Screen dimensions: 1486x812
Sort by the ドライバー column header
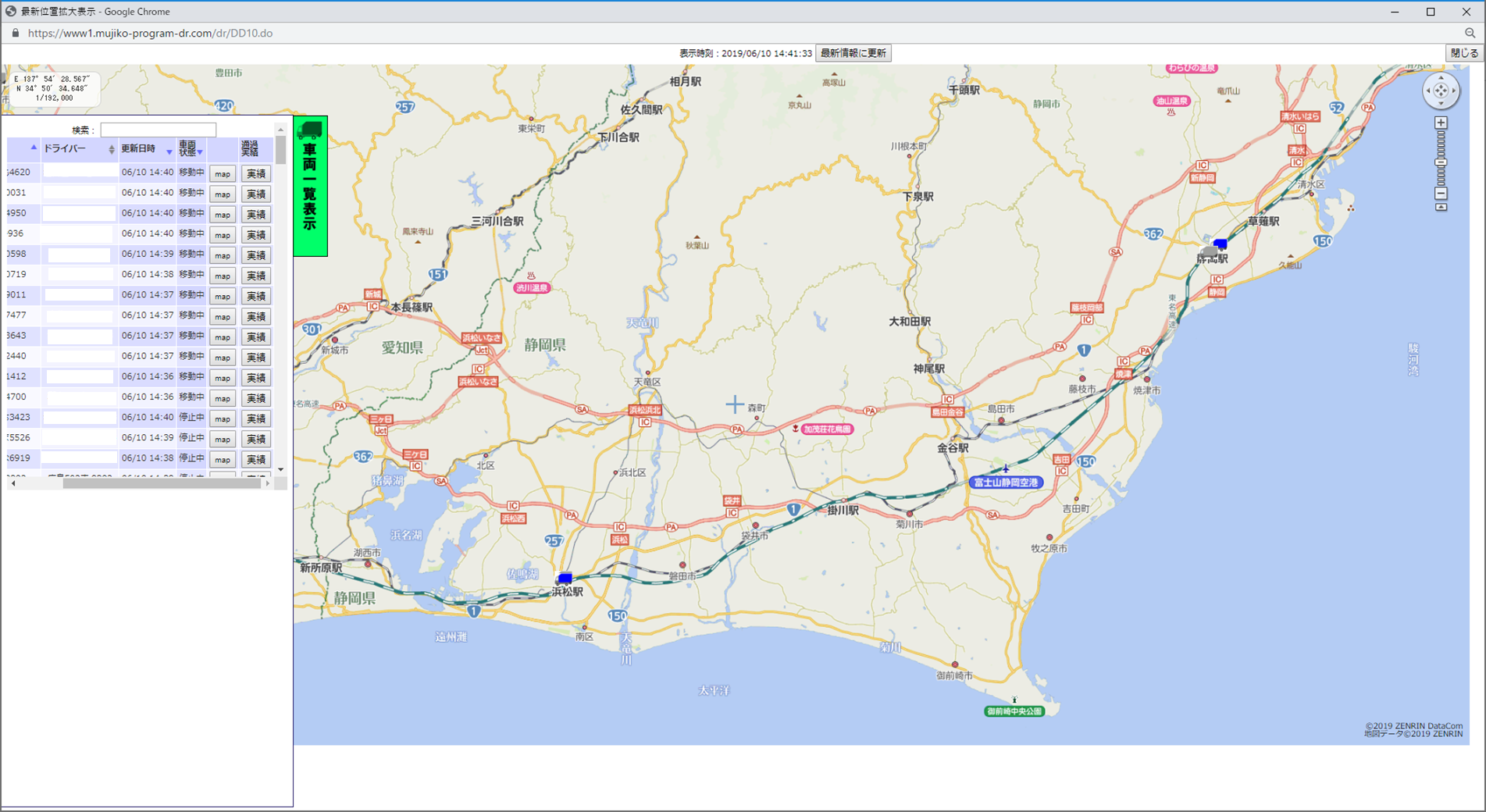click(x=78, y=148)
